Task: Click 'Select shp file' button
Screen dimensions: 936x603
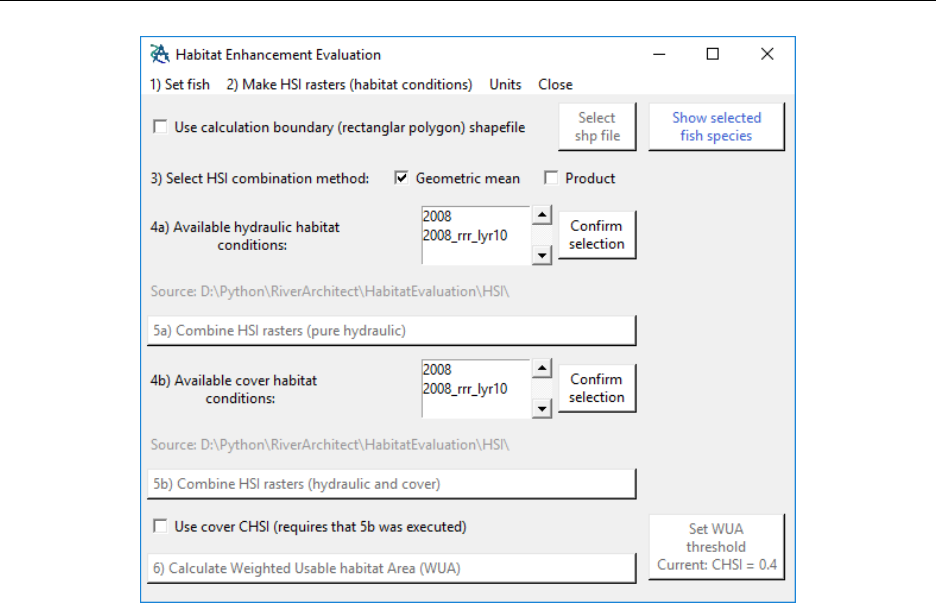Action: pos(597,127)
